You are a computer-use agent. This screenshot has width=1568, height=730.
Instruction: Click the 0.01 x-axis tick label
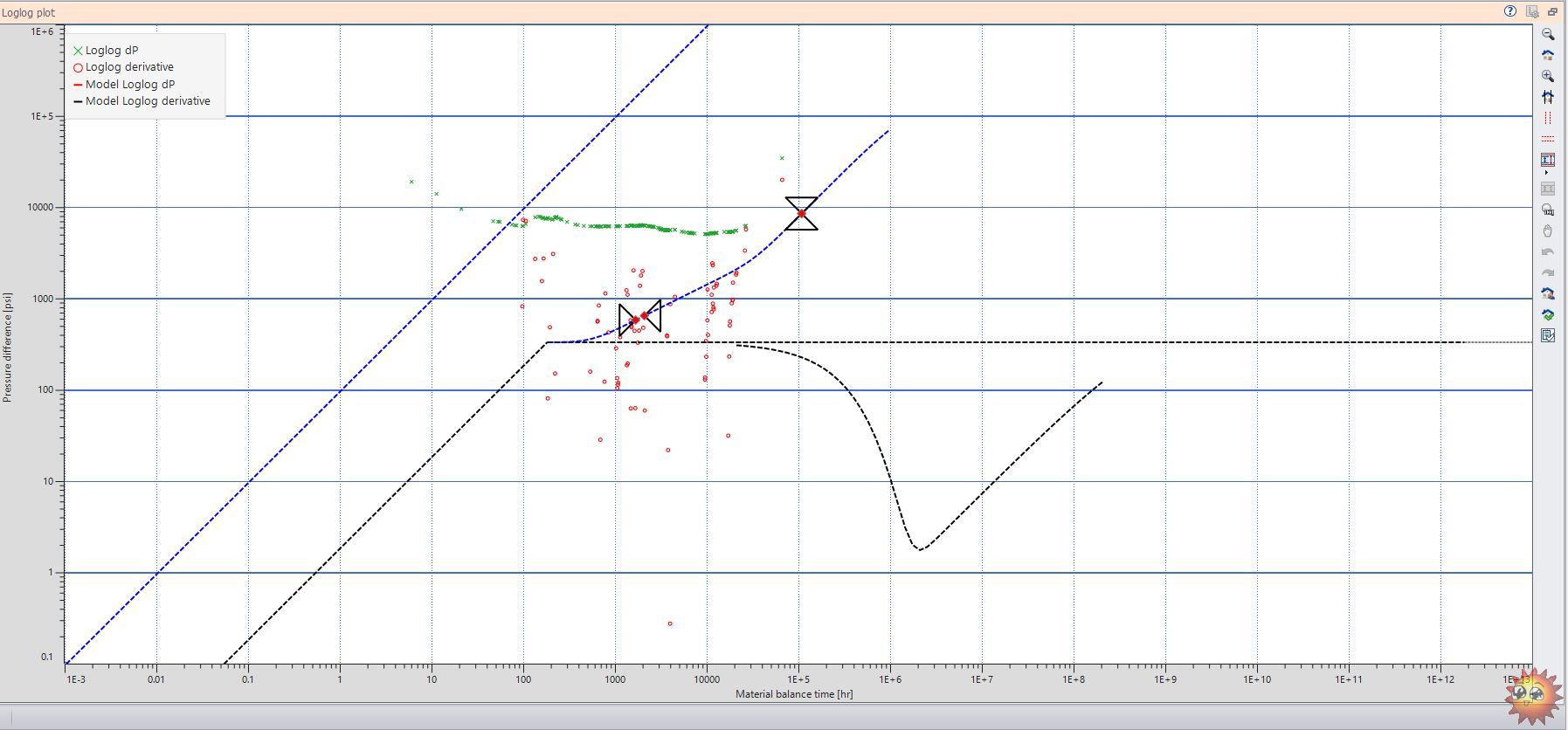click(x=156, y=679)
